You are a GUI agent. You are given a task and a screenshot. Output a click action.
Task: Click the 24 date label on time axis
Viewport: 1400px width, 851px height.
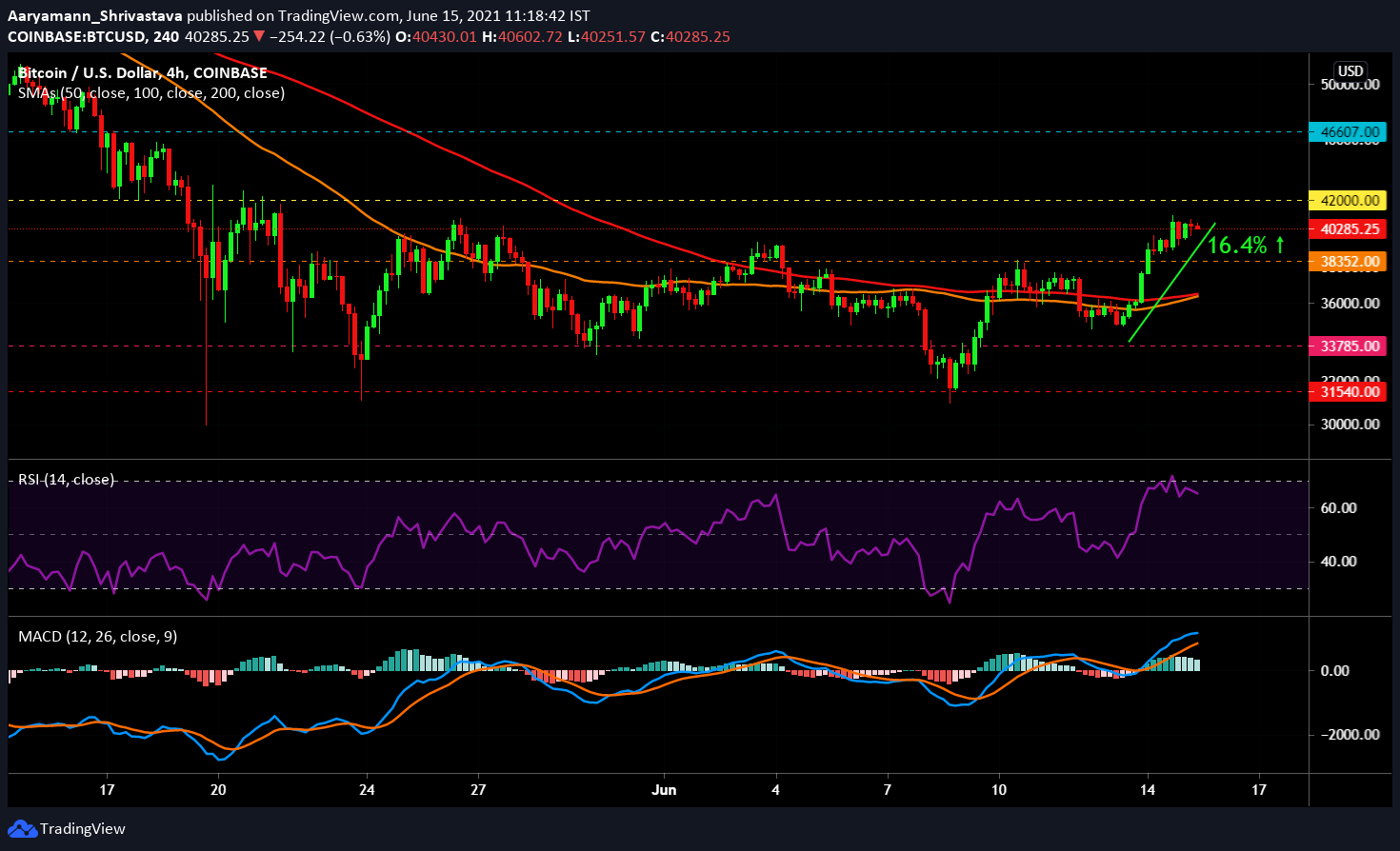(367, 789)
